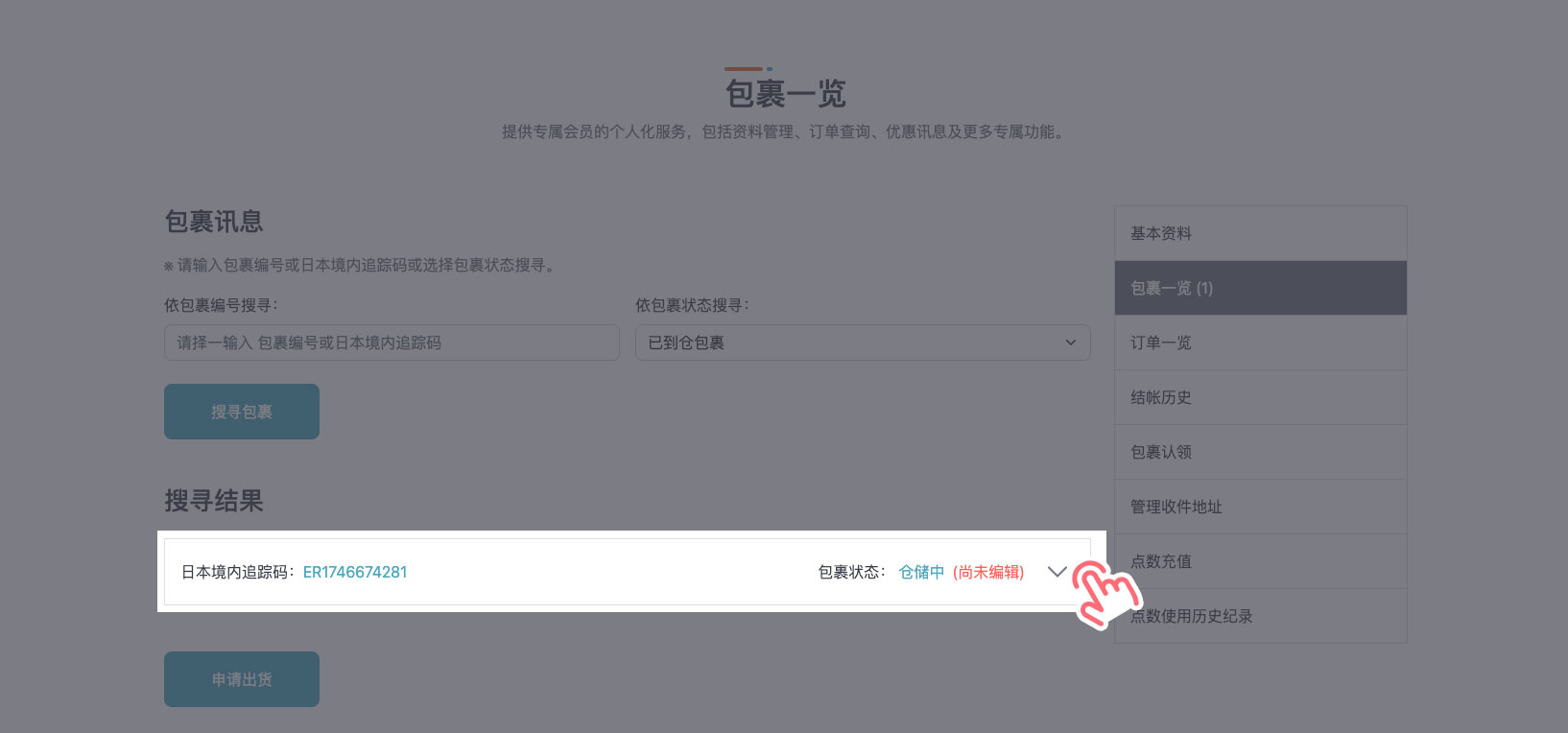Select 包裹认领 from sidebar menu
1568x733 pixels.
1261,452
